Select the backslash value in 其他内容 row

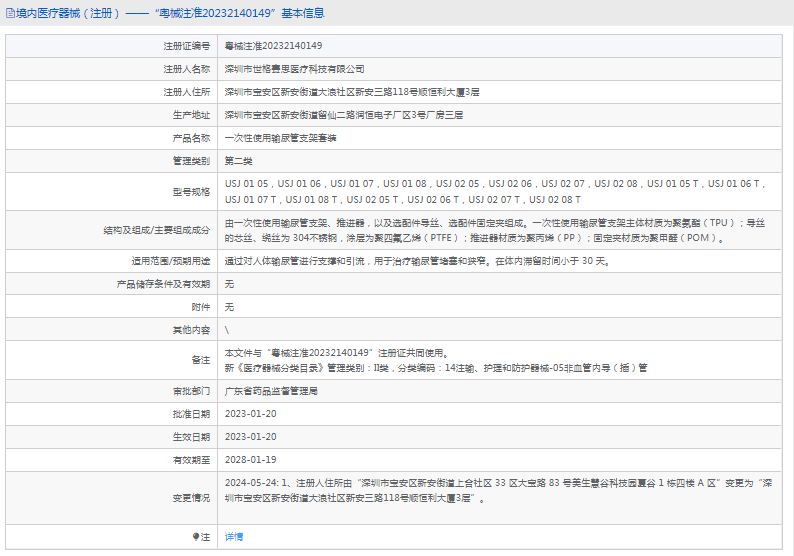click(227, 330)
